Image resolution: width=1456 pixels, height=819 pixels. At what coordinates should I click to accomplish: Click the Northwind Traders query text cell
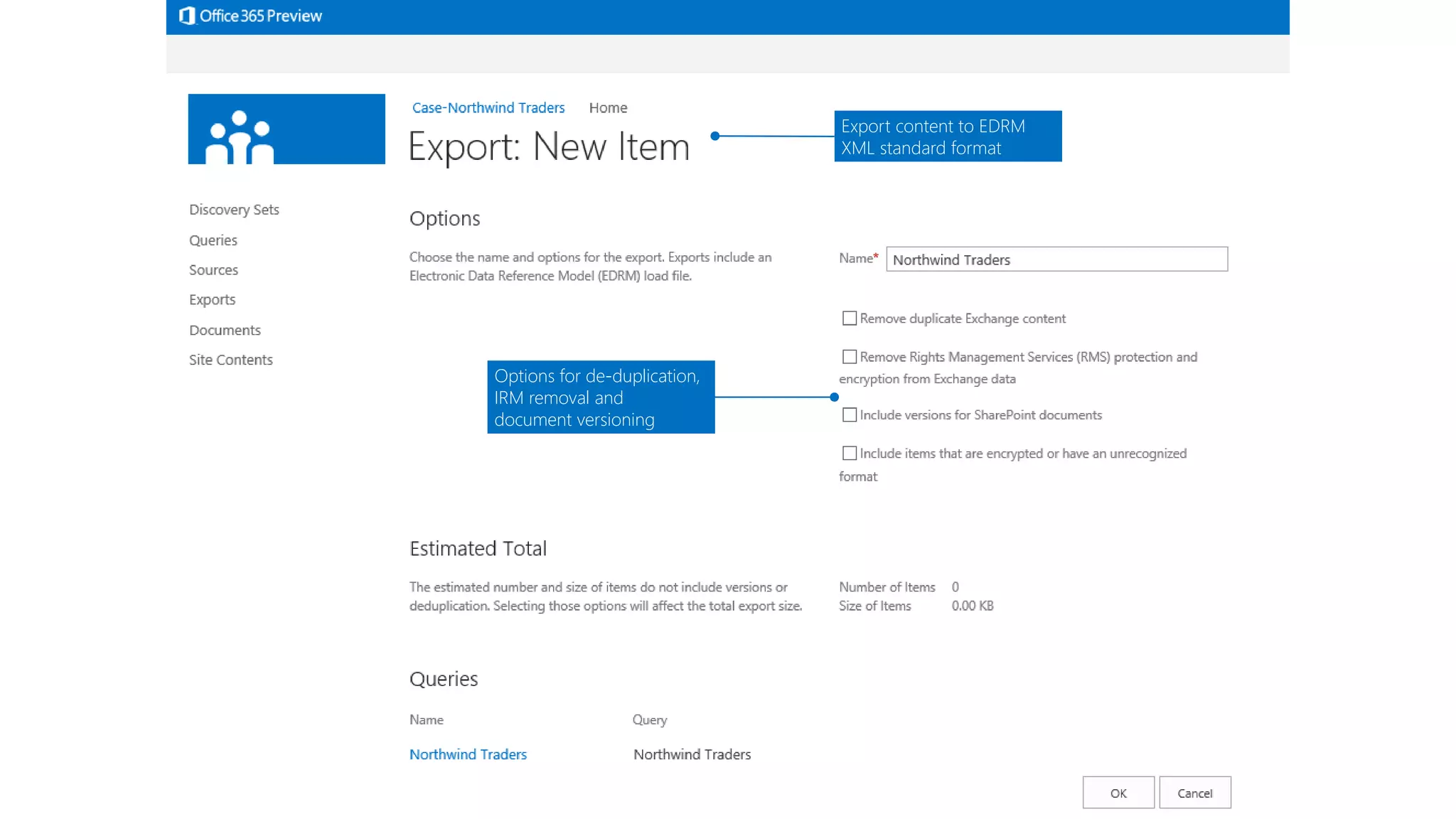coord(692,754)
